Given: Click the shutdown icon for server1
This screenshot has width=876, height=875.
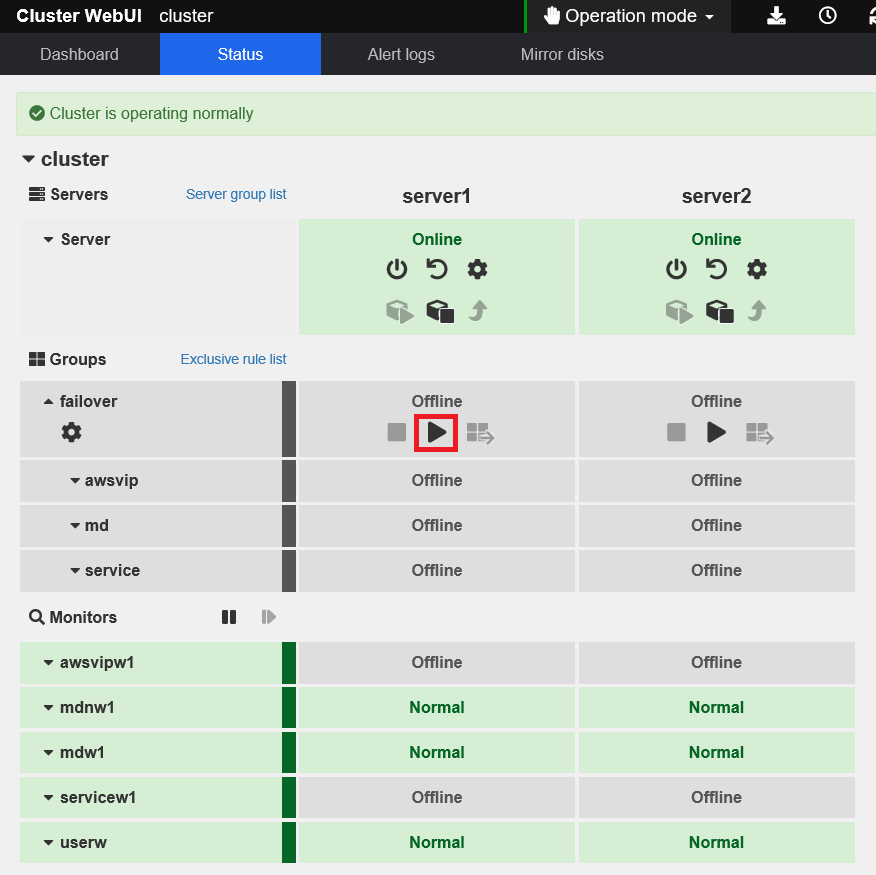Looking at the screenshot, I should click(397, 269).
